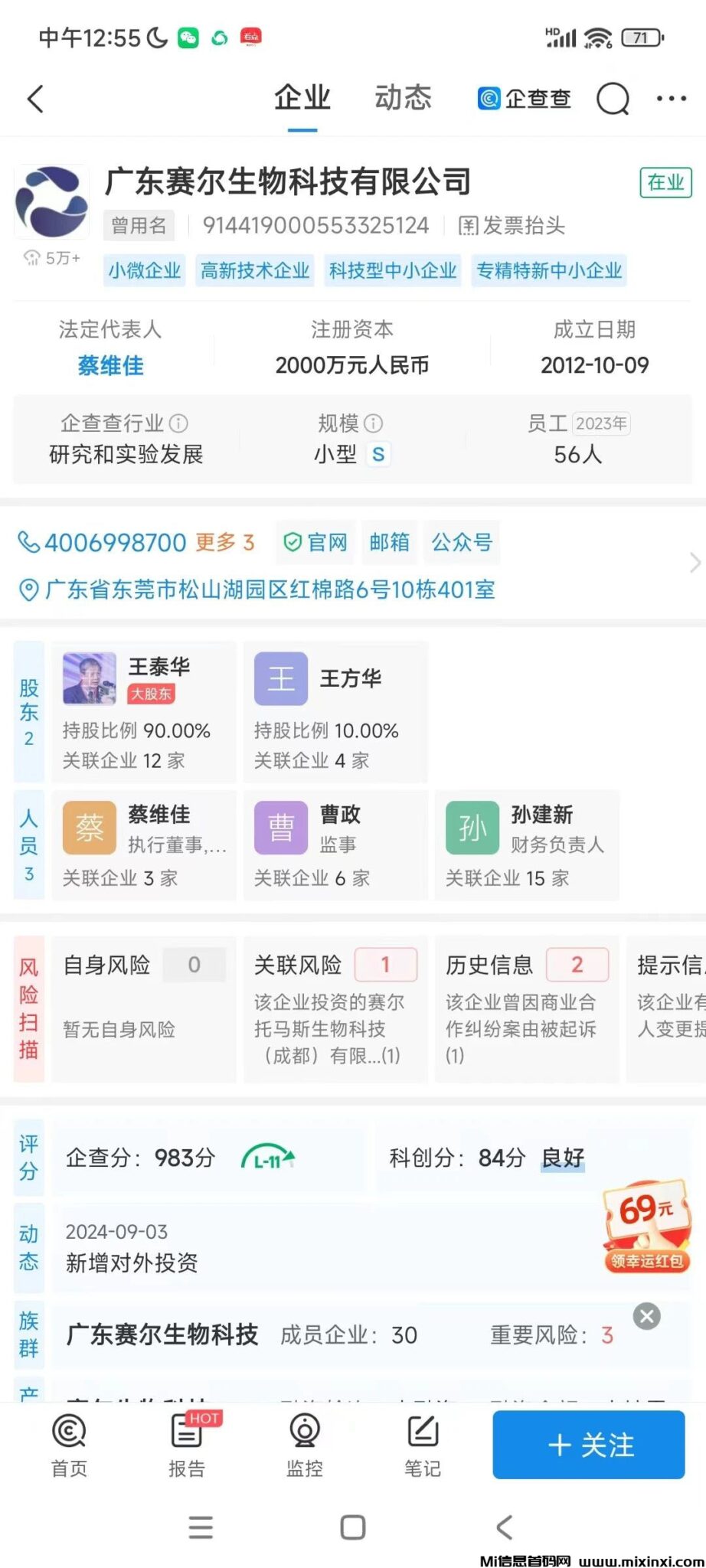Open the 曾用名 former names tag
The width and height of the screenshot is (706, 1568).
tap(139, 226)
